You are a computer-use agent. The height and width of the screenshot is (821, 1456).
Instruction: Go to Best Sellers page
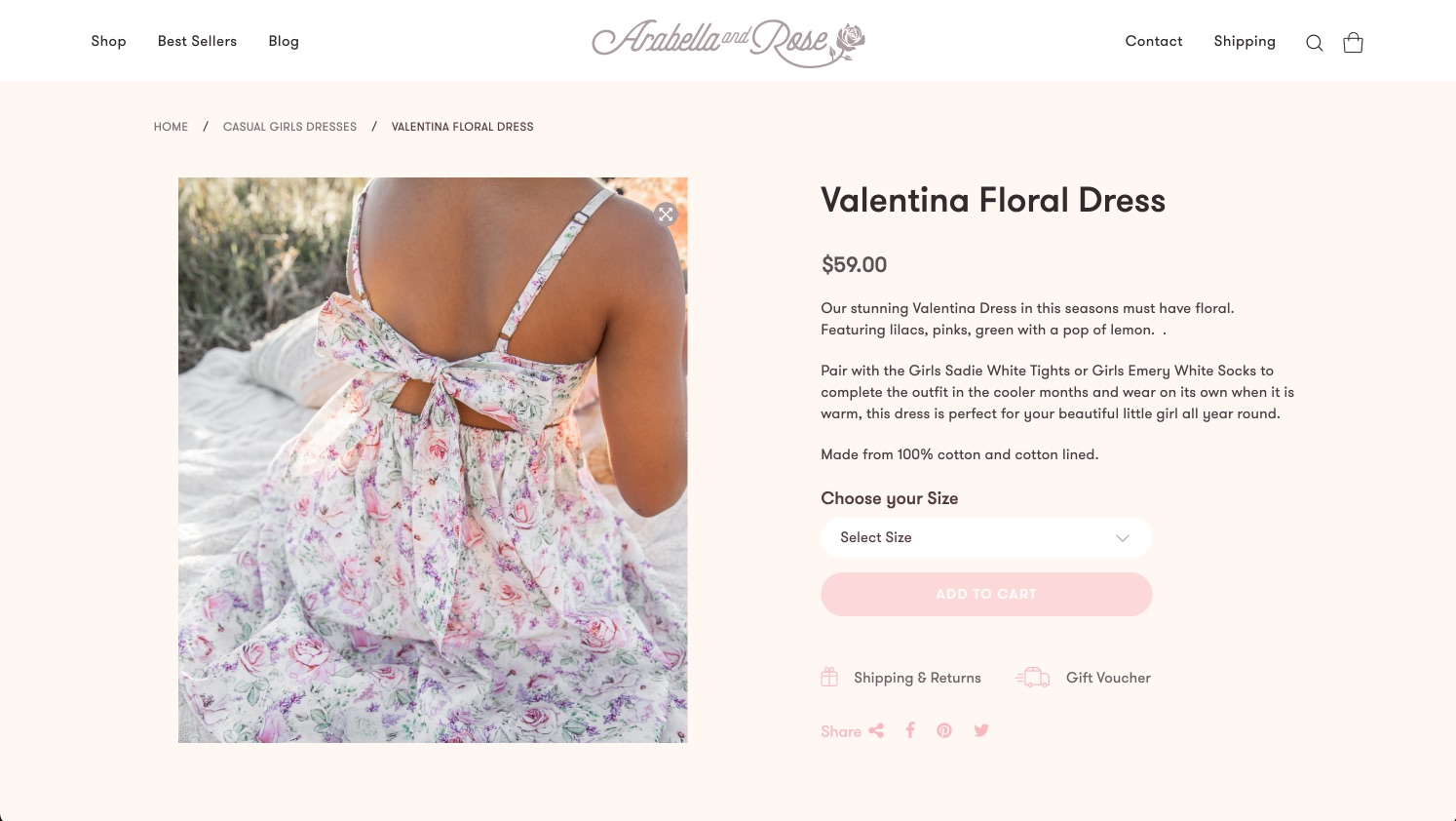197,41
